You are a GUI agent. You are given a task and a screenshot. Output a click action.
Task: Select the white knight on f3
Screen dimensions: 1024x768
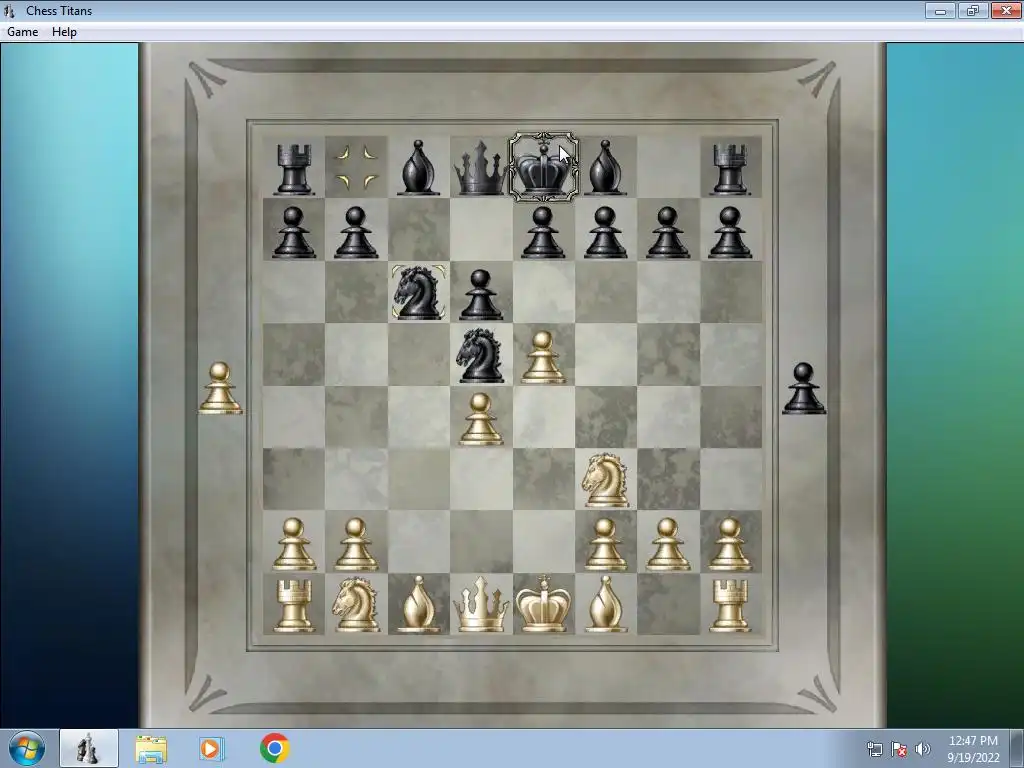605,480
